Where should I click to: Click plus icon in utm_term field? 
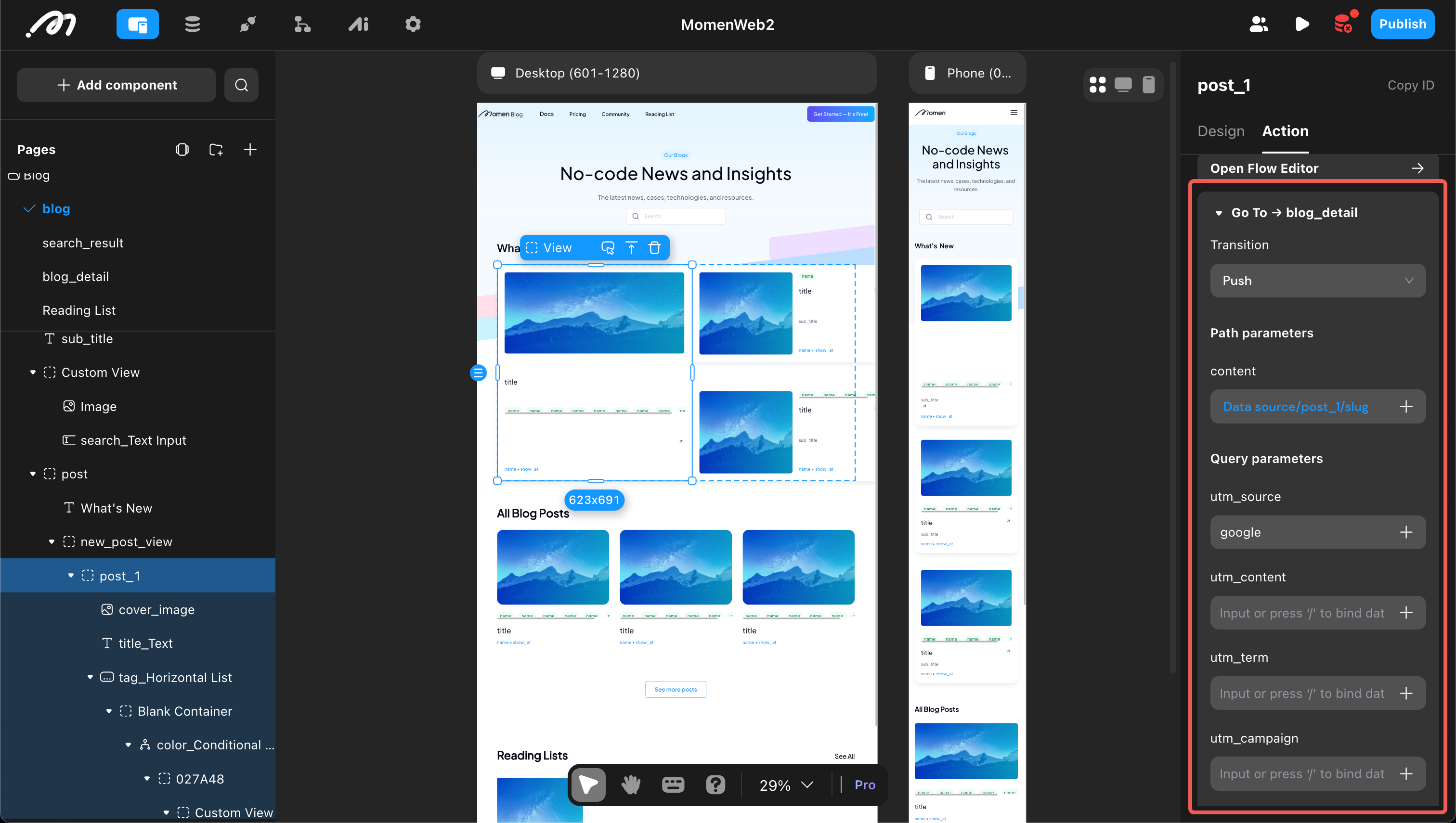point(1406,694)
